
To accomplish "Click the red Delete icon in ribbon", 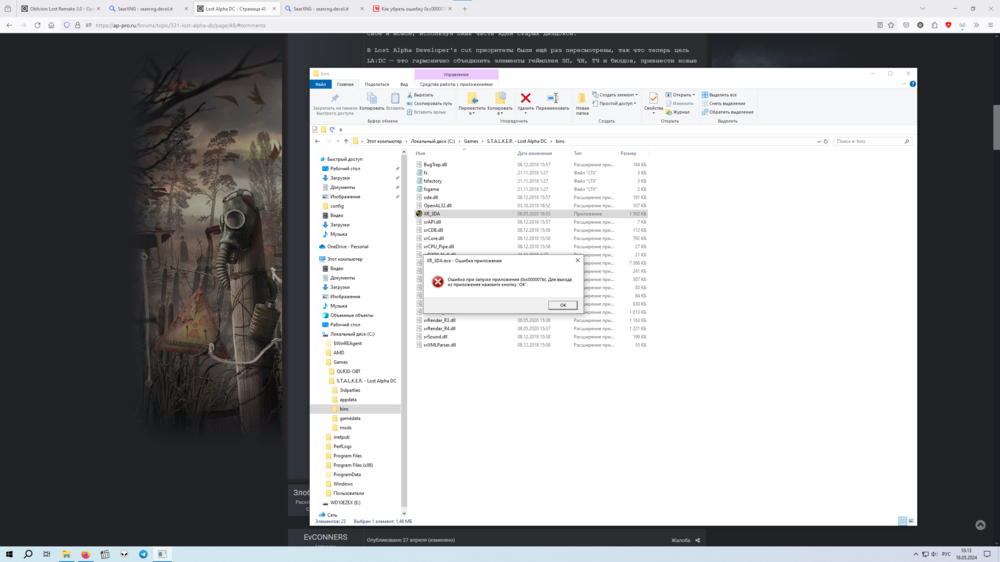I will pyautogui.click(x=525, y=99).
